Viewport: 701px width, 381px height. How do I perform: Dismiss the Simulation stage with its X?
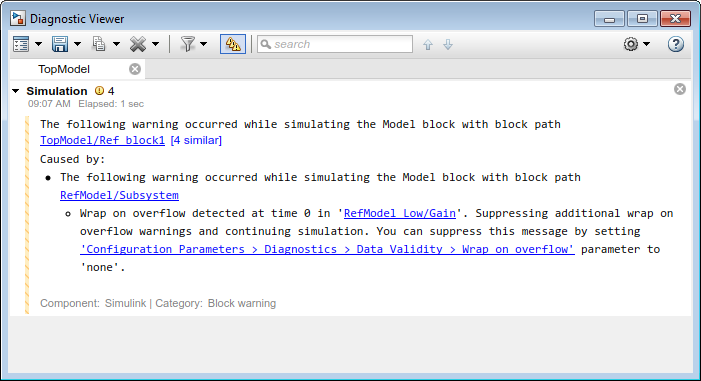pyautogui.click(x=680, y=89)
